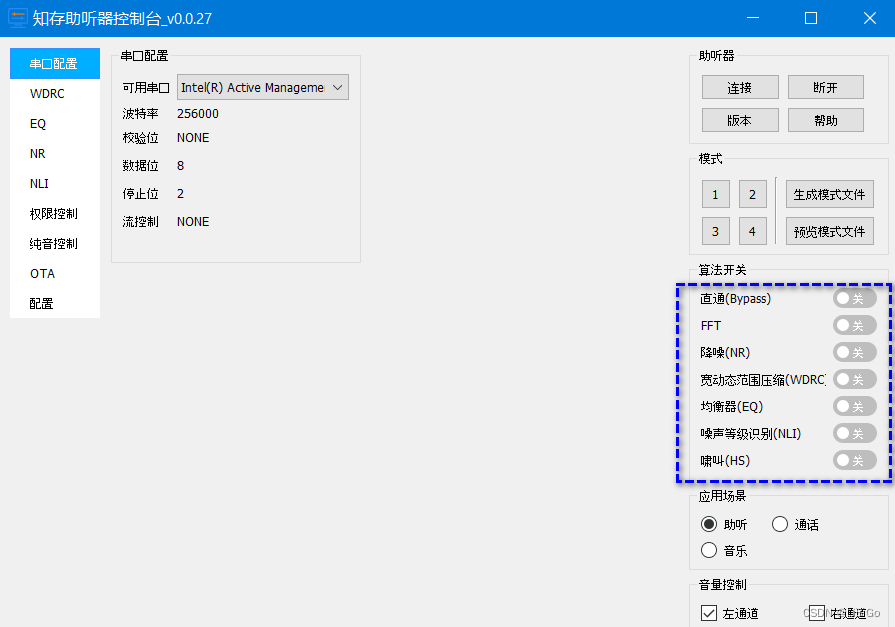Open the EQ sidebar tab
The width and height of the screenshot is (895, 627).
click(x=55, y=123)
